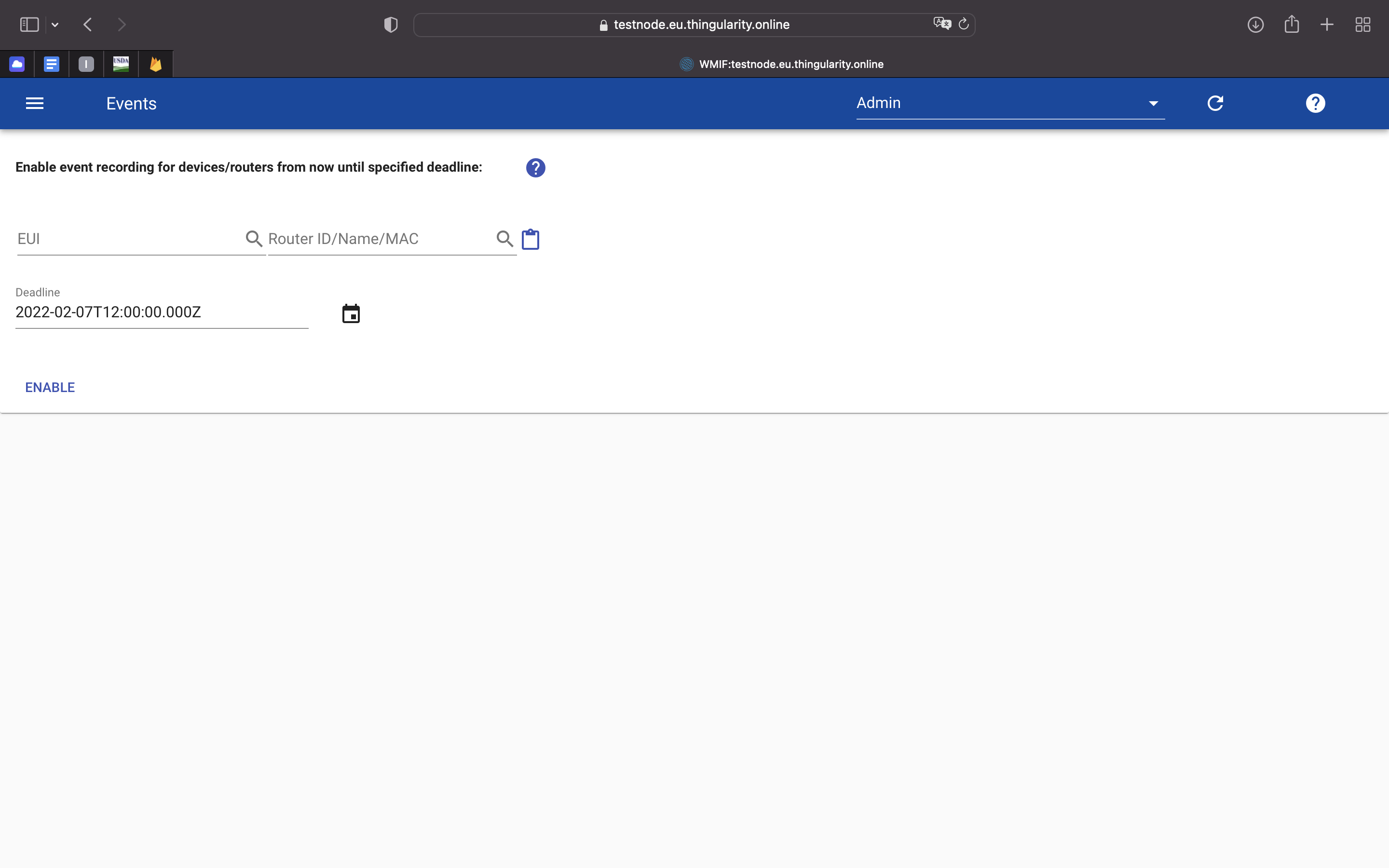This screenshot has height=868, width=1389.
Task: Open the hamburger navigation menu
Action: pos(34,103)
